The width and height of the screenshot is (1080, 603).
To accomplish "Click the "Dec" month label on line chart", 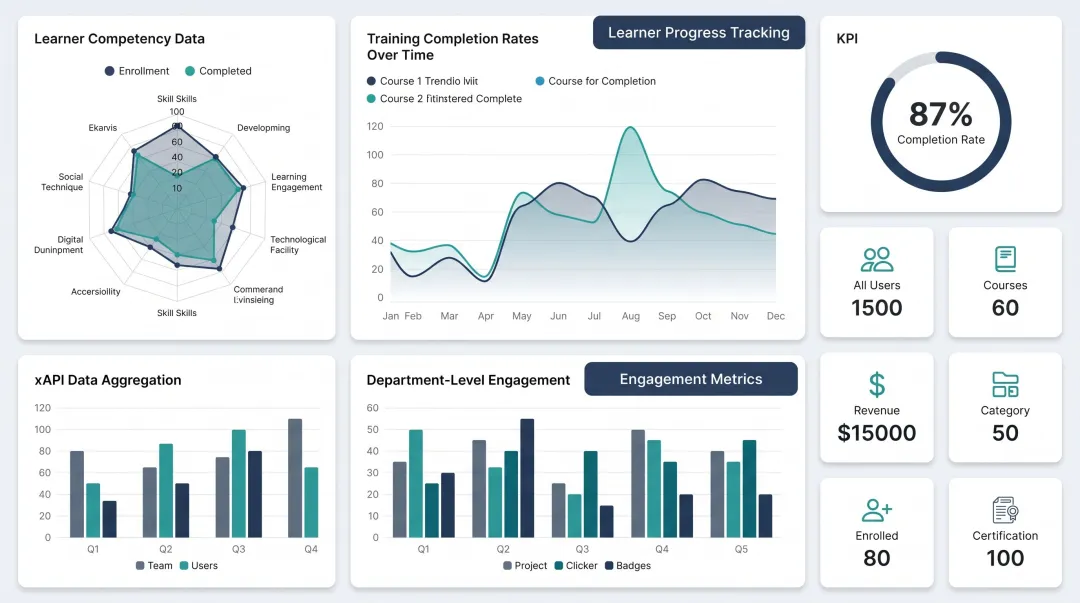I will point(776,316).
